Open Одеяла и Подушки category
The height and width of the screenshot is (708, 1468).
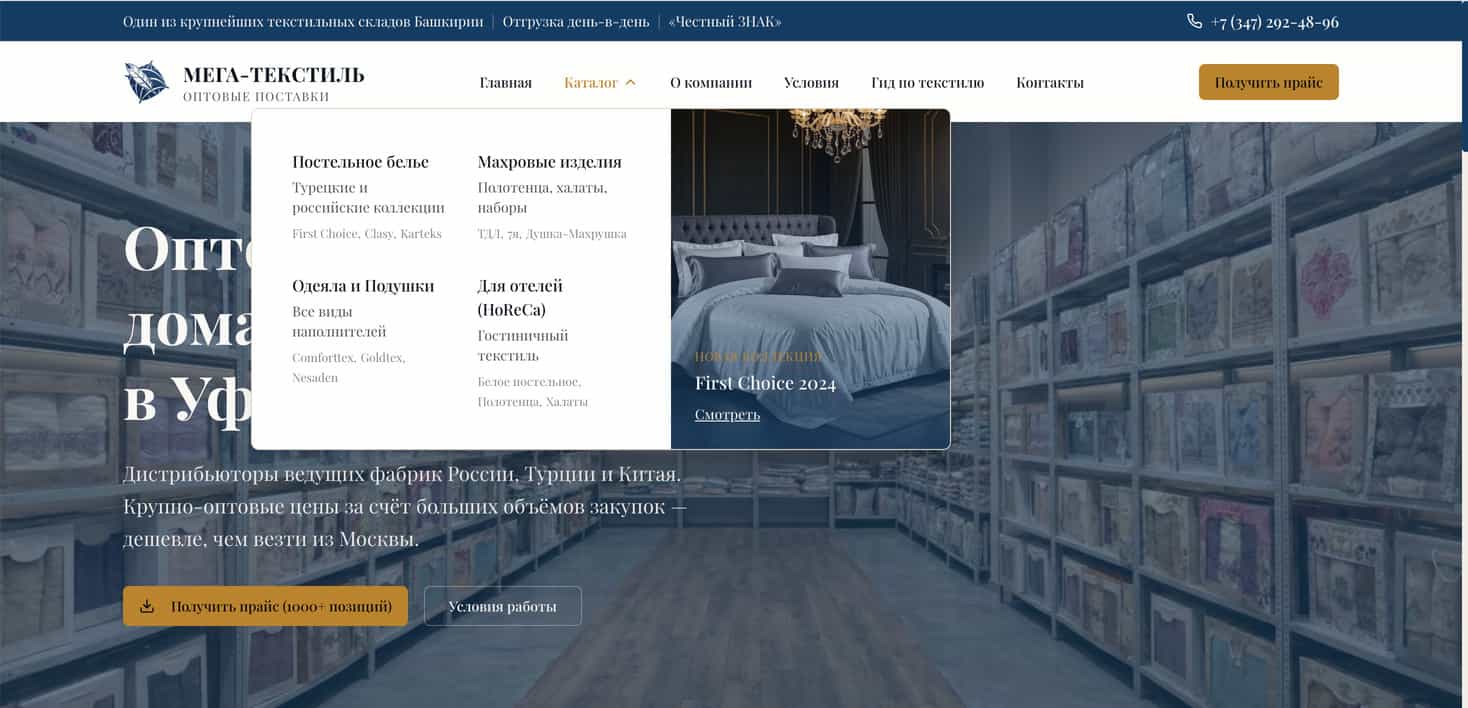pyautogui.click(x=363, y=286)
